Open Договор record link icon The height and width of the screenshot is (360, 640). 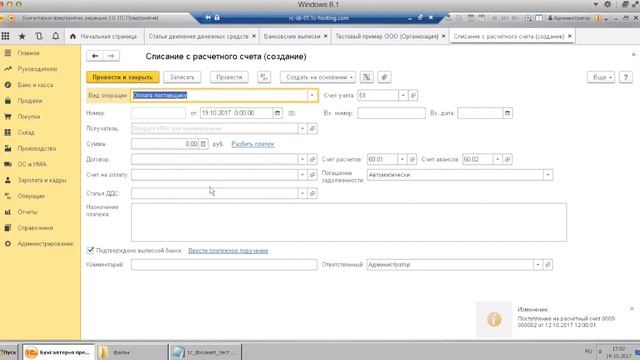tap(312, 159)
